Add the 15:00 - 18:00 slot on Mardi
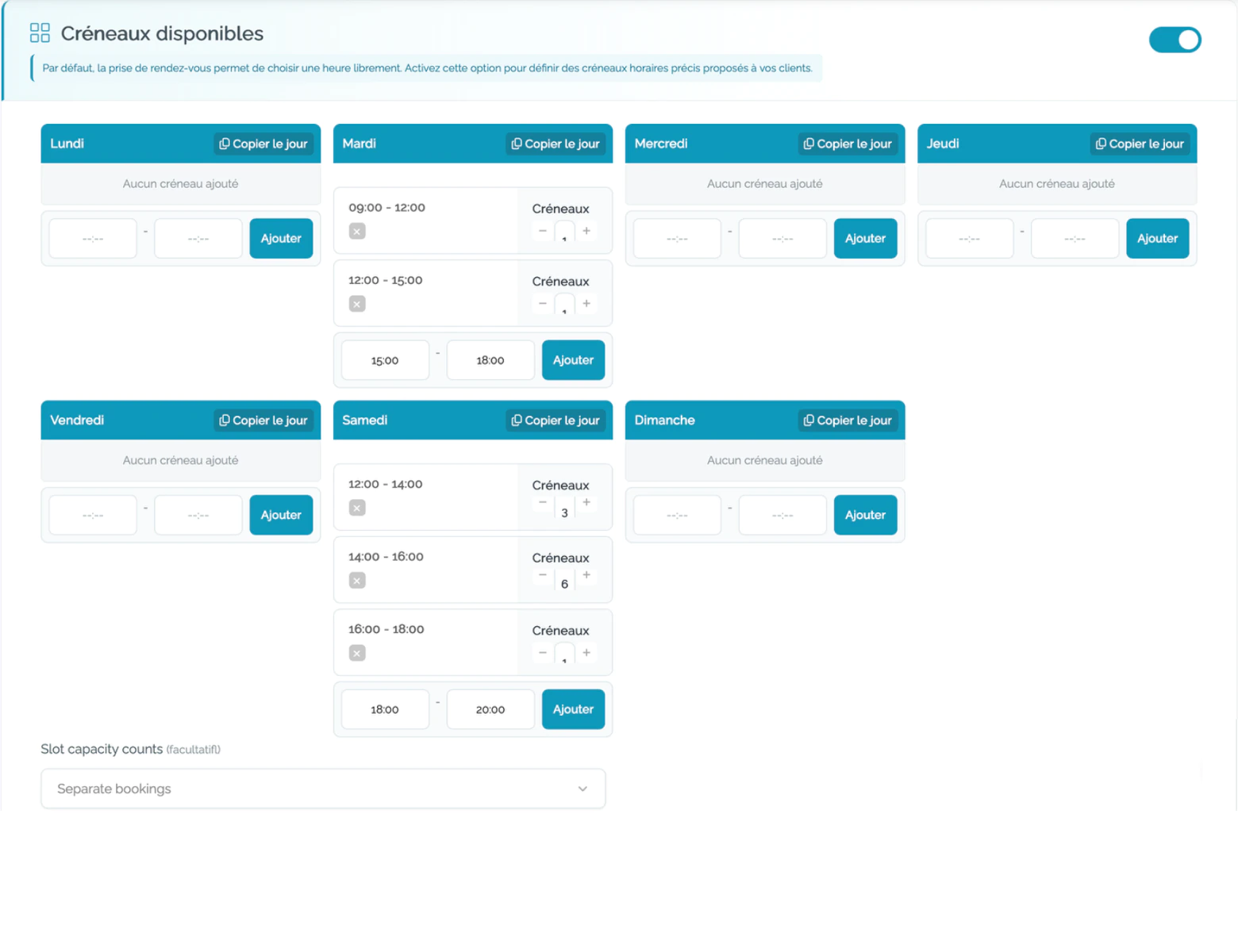 [x=573, y=360]
